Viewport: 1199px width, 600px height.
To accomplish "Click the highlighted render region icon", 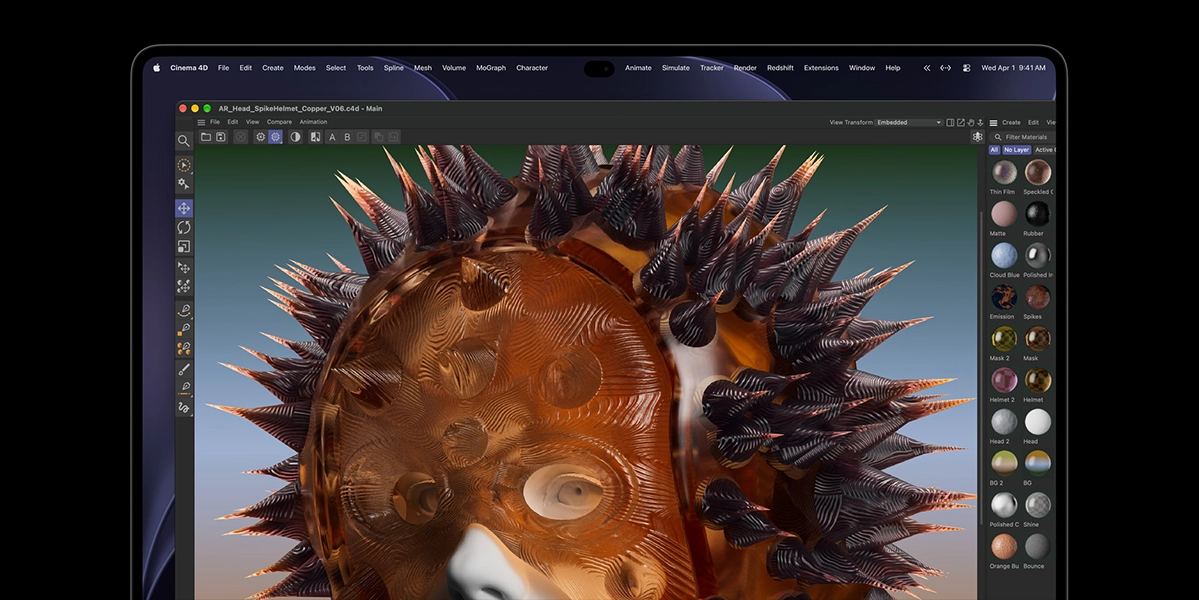I will point(275,137).
